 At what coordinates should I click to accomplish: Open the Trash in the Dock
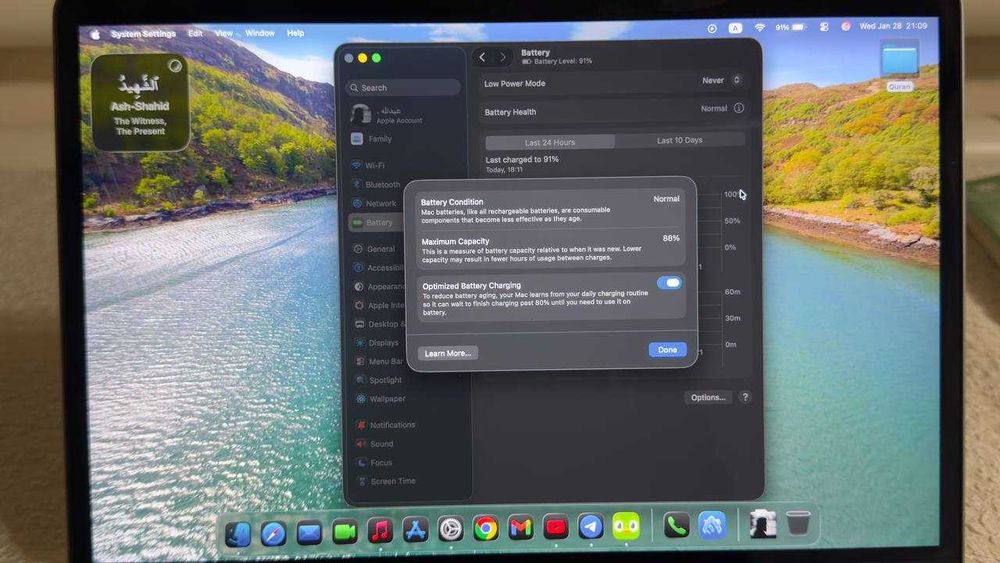click(798, 523)
